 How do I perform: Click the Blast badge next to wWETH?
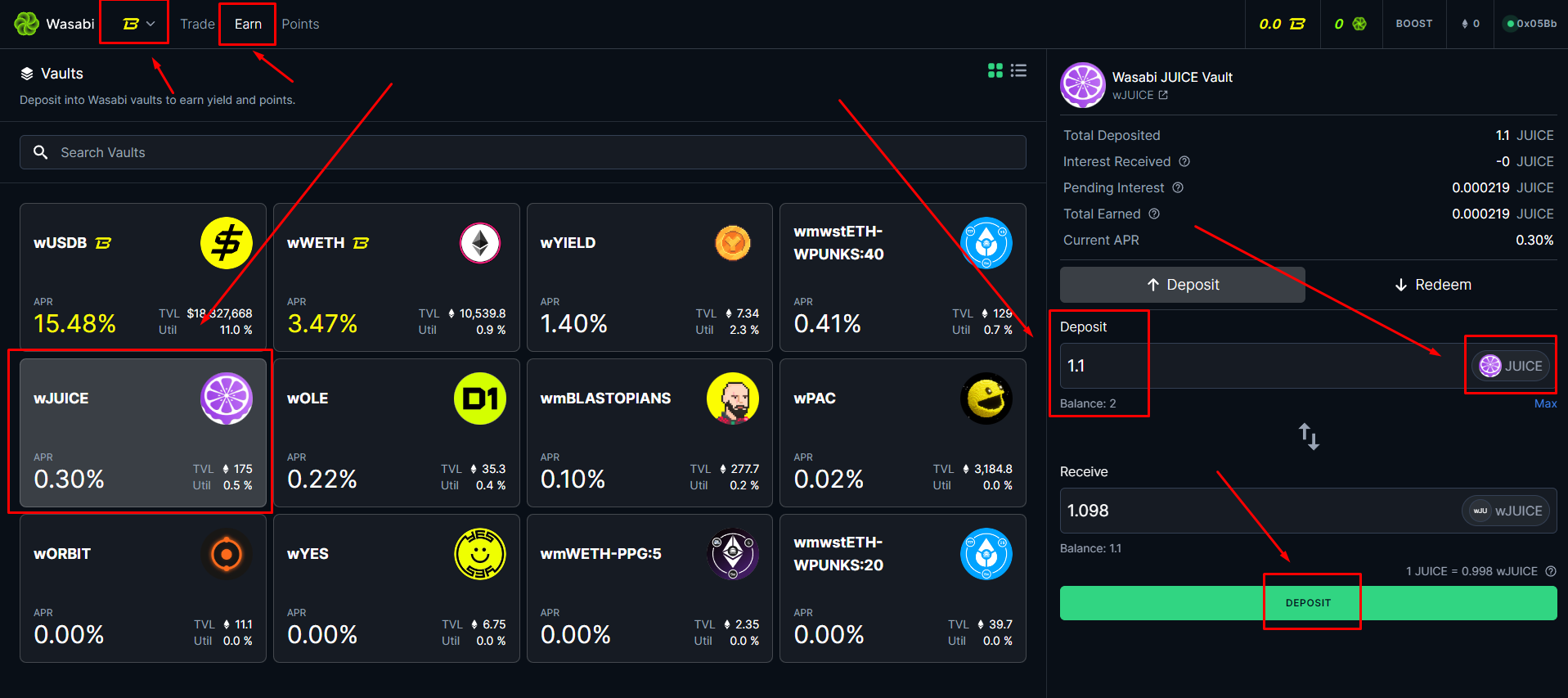(x=361, y=243)
